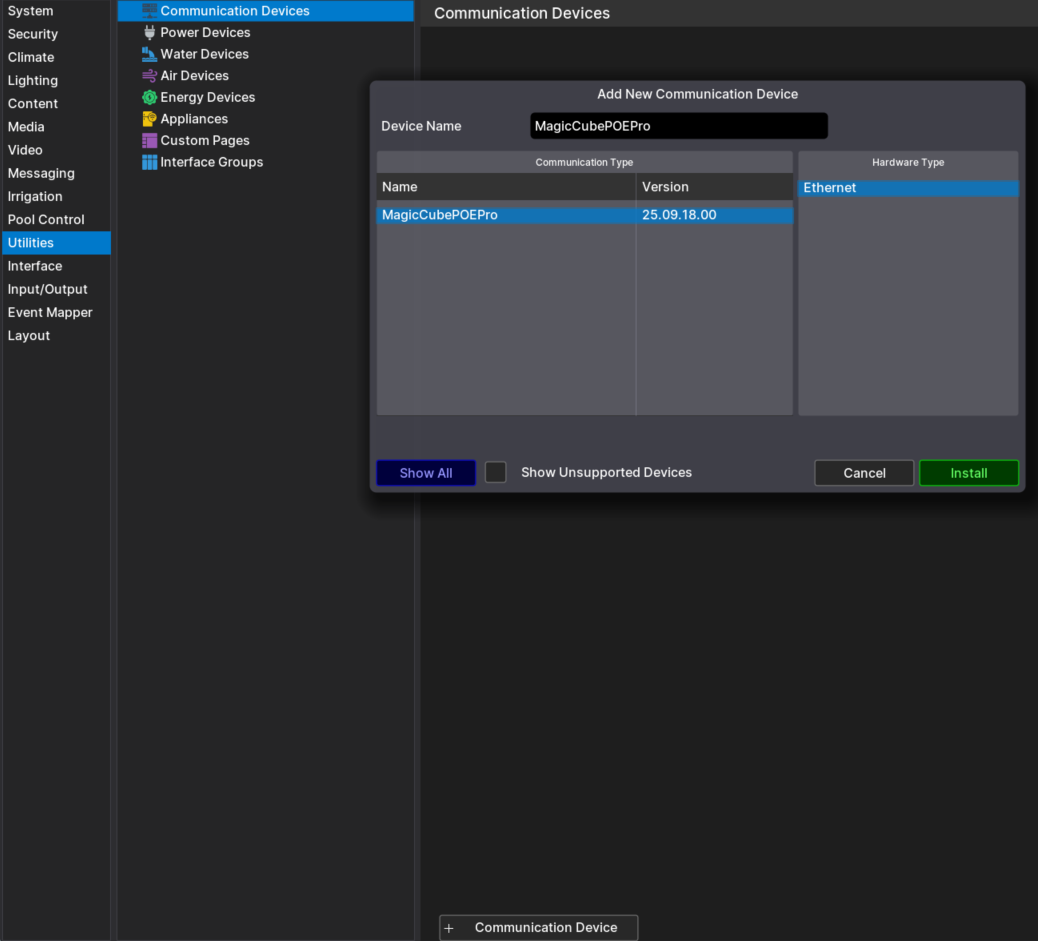Viewport: 1038px width, 941px height.
Task: Cancel the Add New Communication Device dialog
Action: coord(864,473)
